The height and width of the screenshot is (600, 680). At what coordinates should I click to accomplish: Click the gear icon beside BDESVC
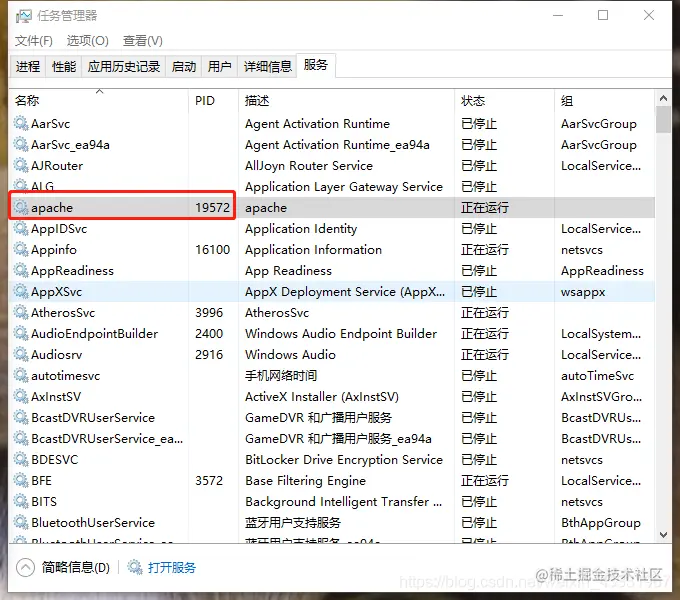tap(20, 460)
